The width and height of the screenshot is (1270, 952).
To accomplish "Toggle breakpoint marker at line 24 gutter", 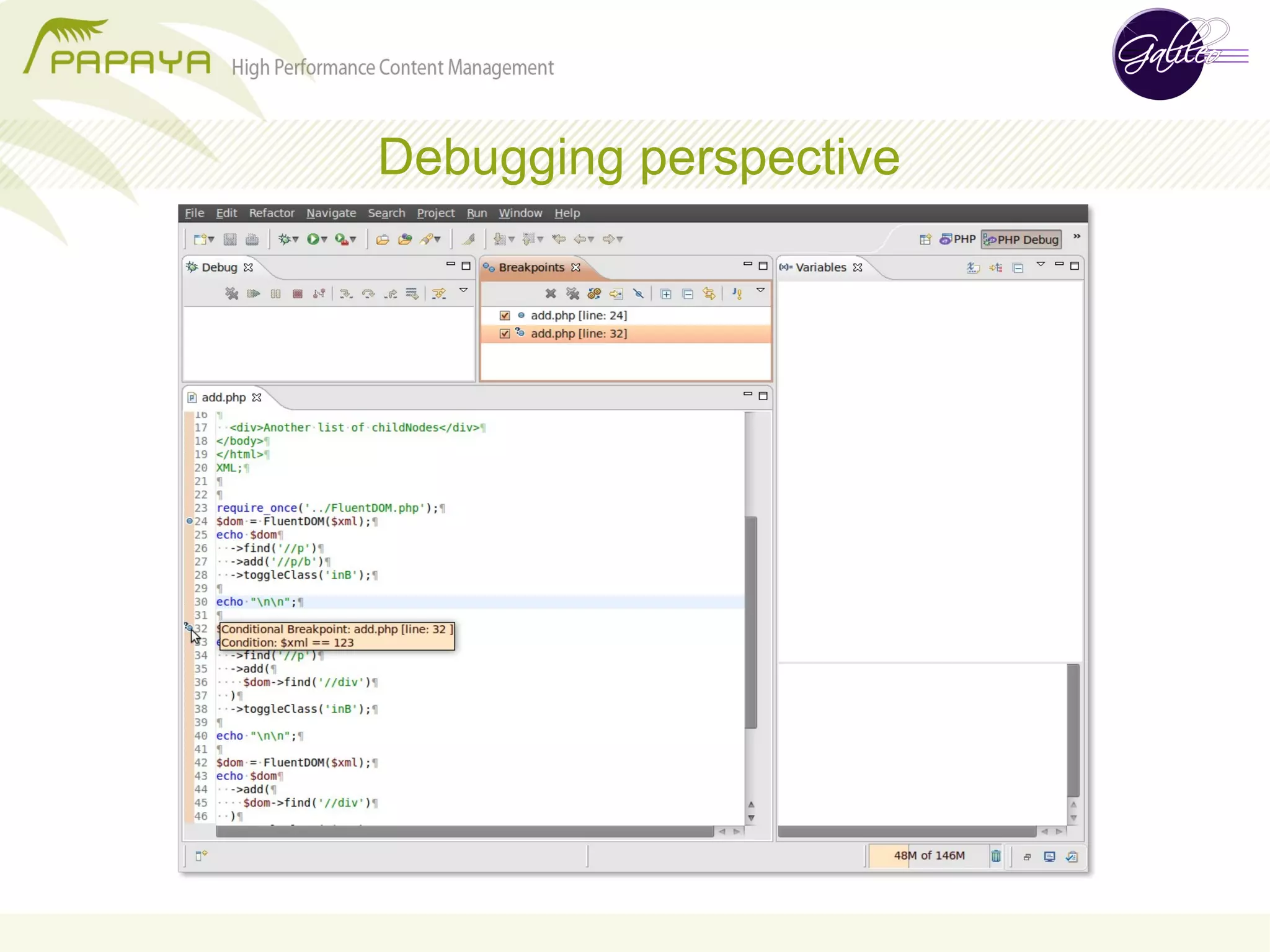I will [189, 522].
